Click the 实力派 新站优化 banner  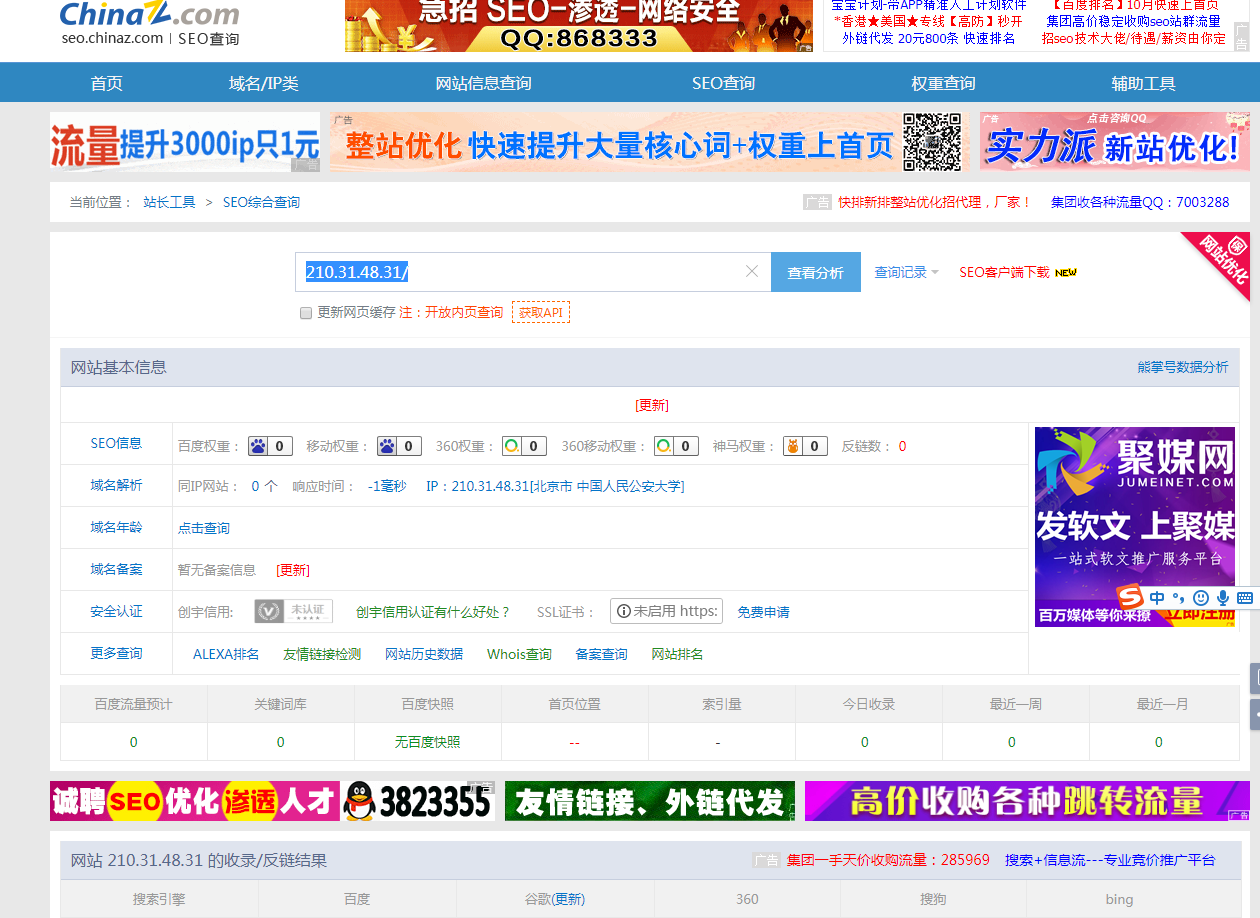click(1114, 142)
